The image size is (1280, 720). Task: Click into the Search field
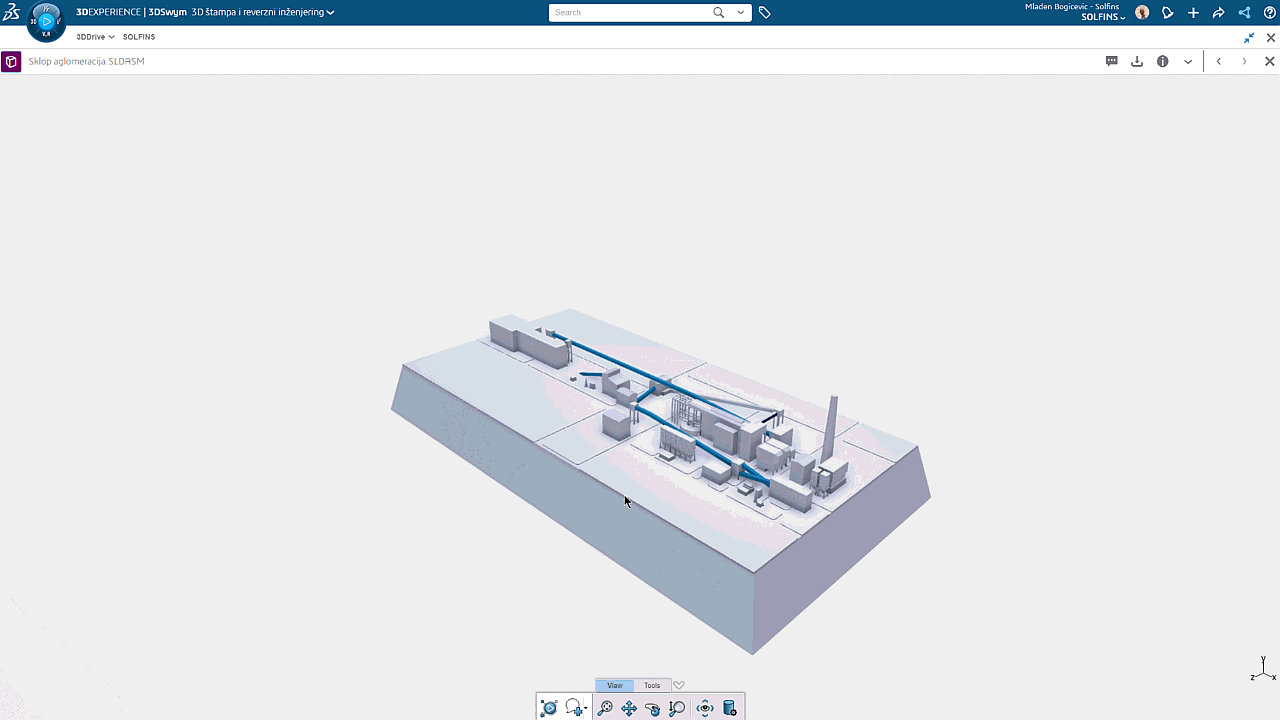point(630,13)
